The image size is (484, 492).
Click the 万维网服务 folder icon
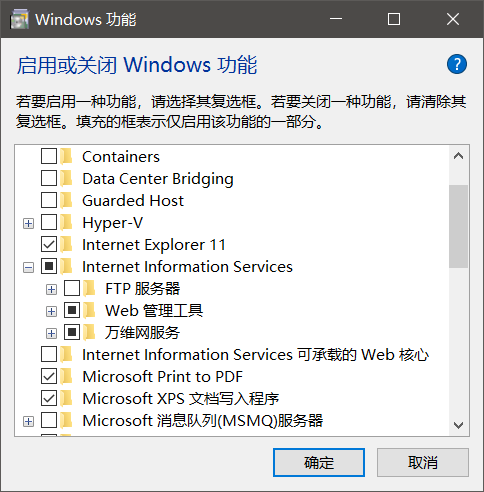(90, 332)
